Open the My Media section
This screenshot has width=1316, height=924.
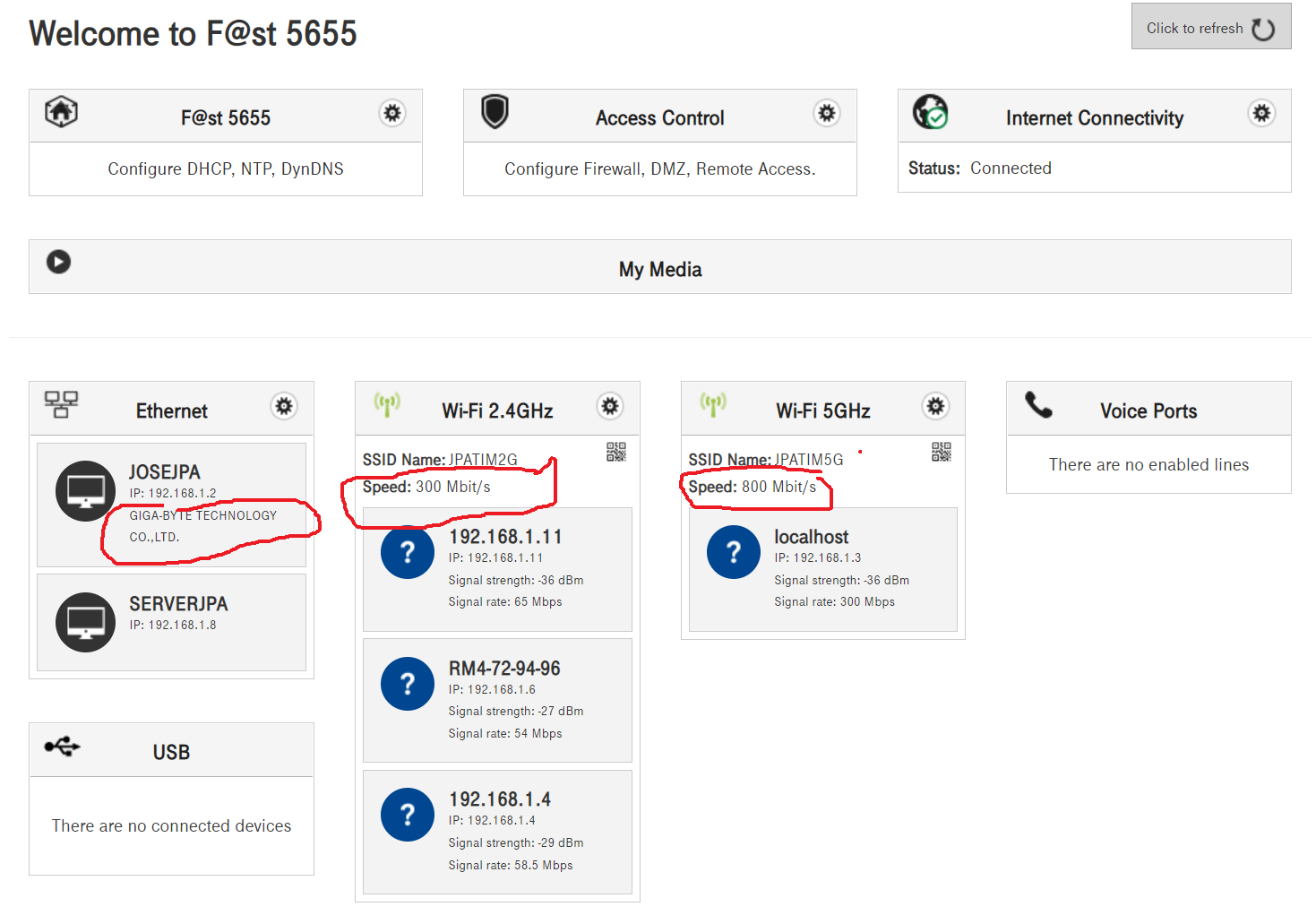tap(660, 269)
